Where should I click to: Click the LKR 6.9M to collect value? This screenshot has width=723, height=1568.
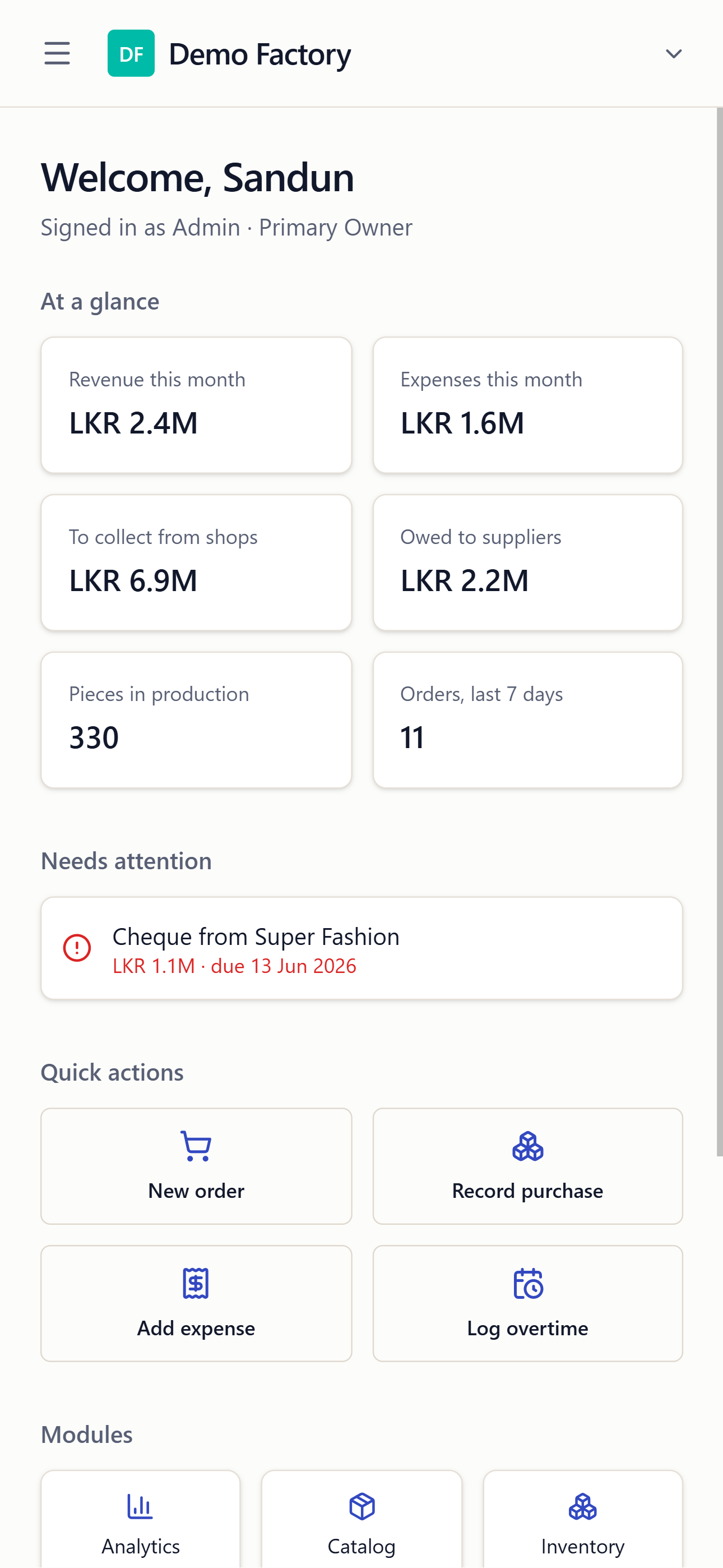coord(133,580)
